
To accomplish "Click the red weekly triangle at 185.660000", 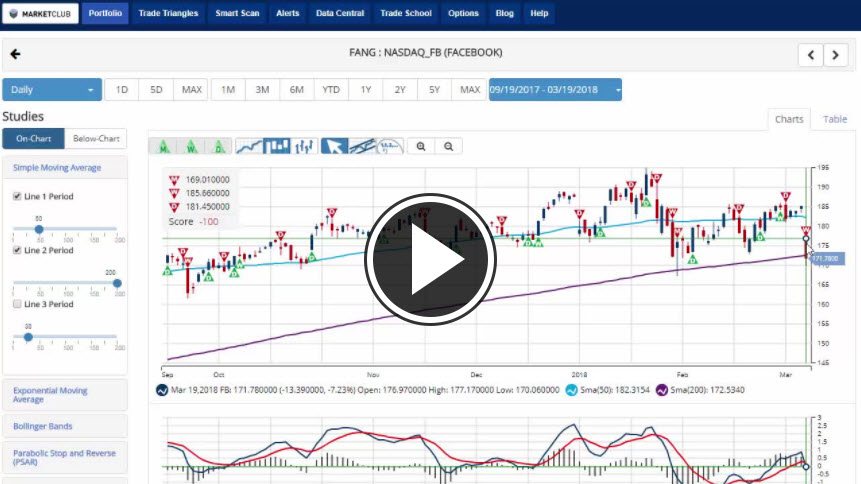I will point(174,193).
